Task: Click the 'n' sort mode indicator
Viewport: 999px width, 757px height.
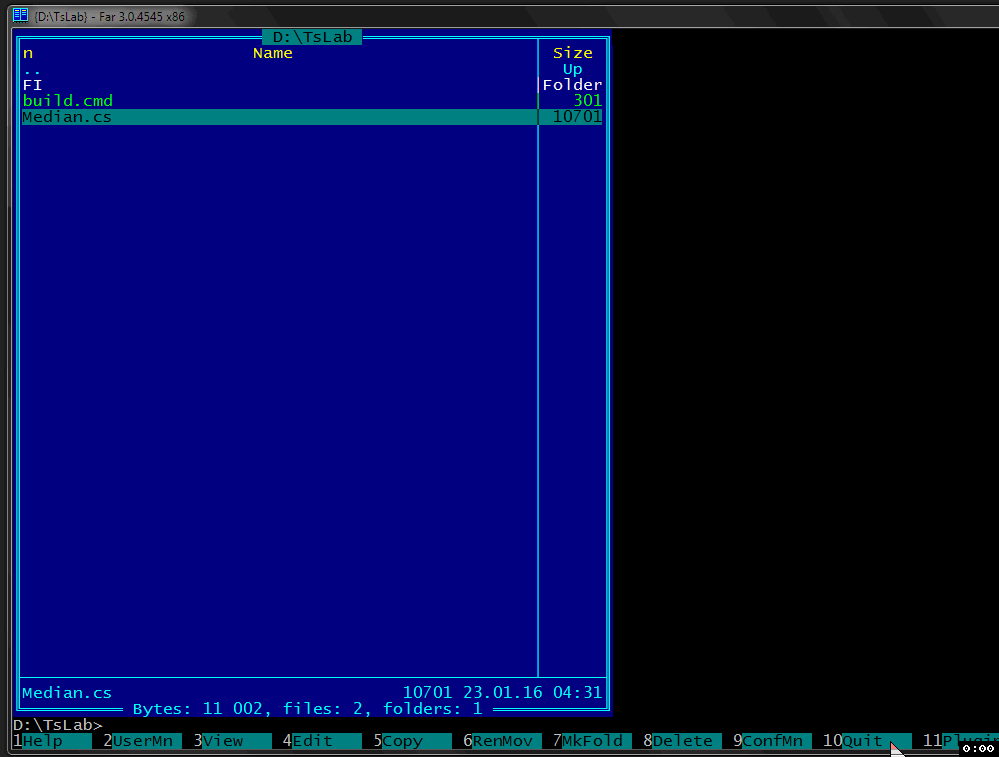Action: 27,54
